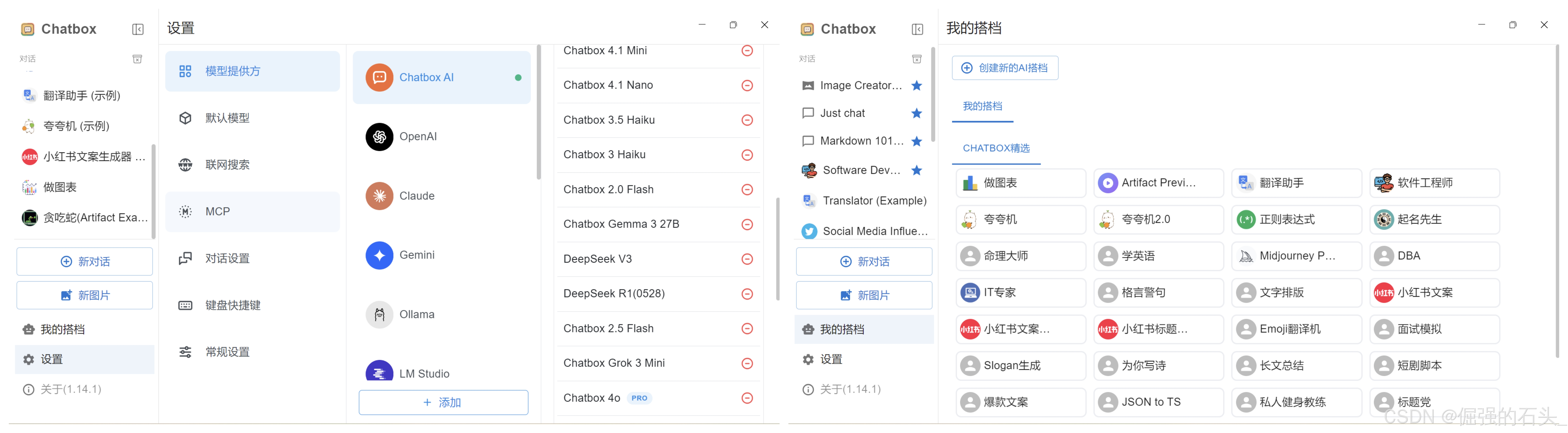The width and height of the screenshot is (1568, 433).
Task: Click archive icon beside left 对话 label
Action: [x=138, y=59]
